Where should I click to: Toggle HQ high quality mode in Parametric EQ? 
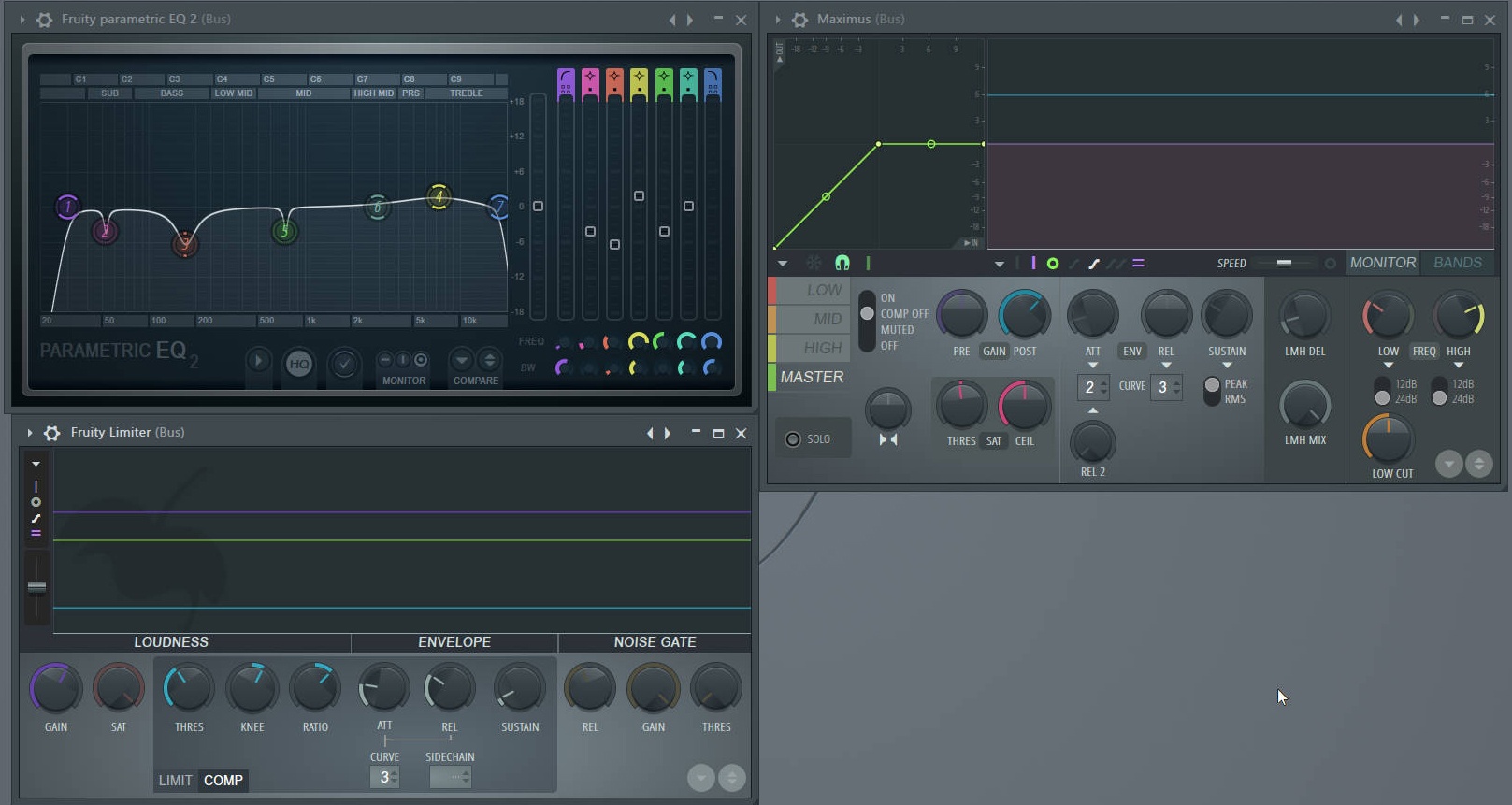click(x=299, y=364)
